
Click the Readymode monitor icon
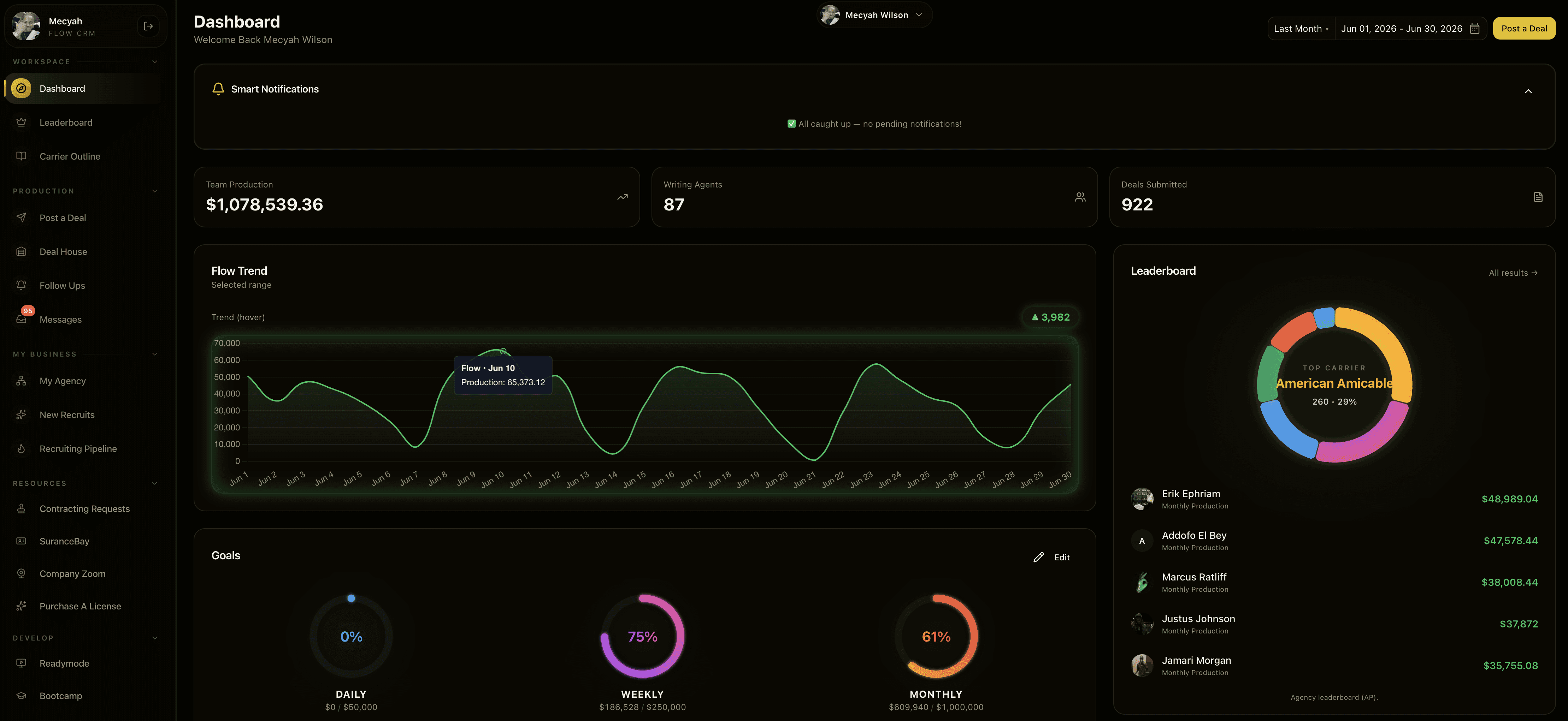click(21, 663)
